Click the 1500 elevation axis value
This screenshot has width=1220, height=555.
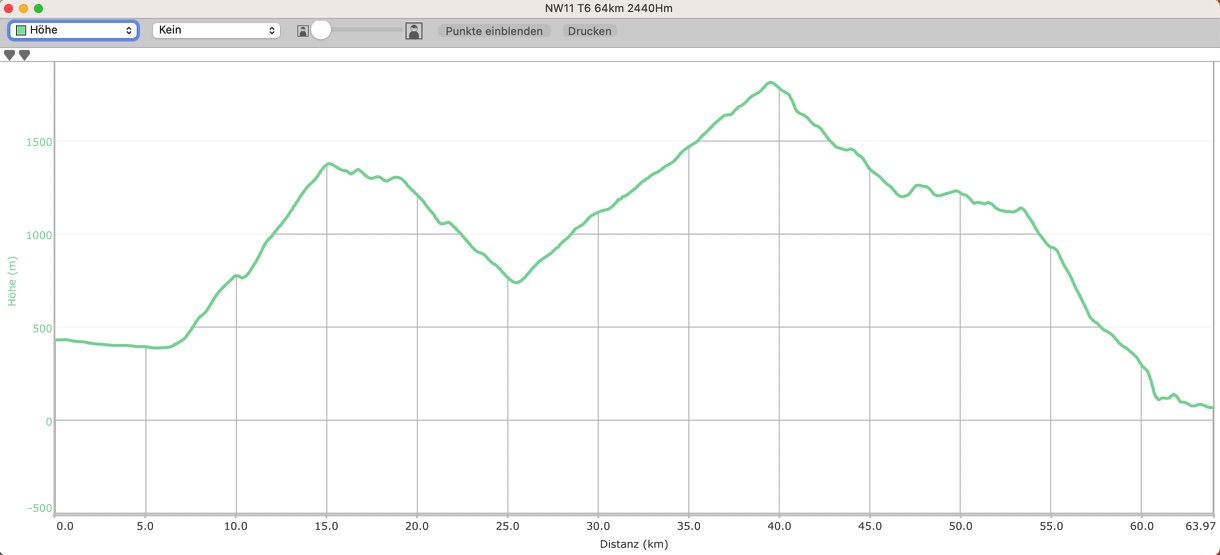click(x=39, y=142)
